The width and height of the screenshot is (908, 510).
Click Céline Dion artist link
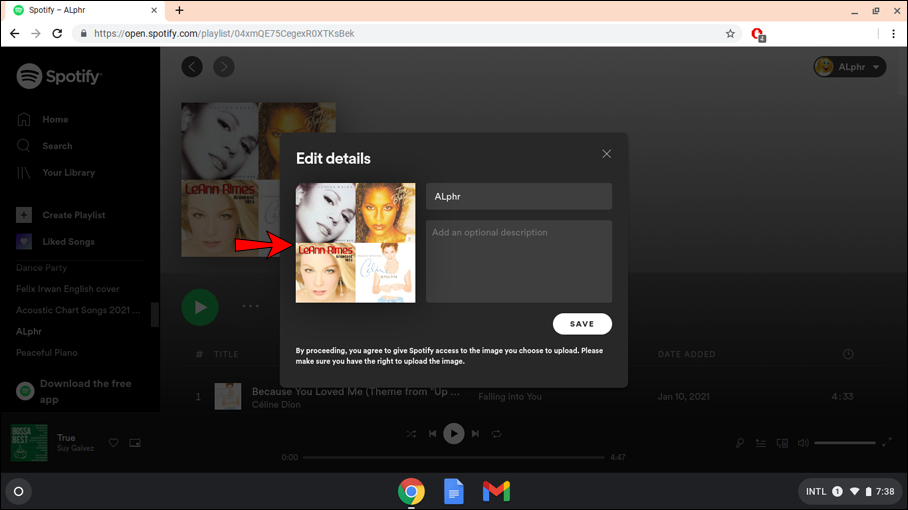(276, 405)
